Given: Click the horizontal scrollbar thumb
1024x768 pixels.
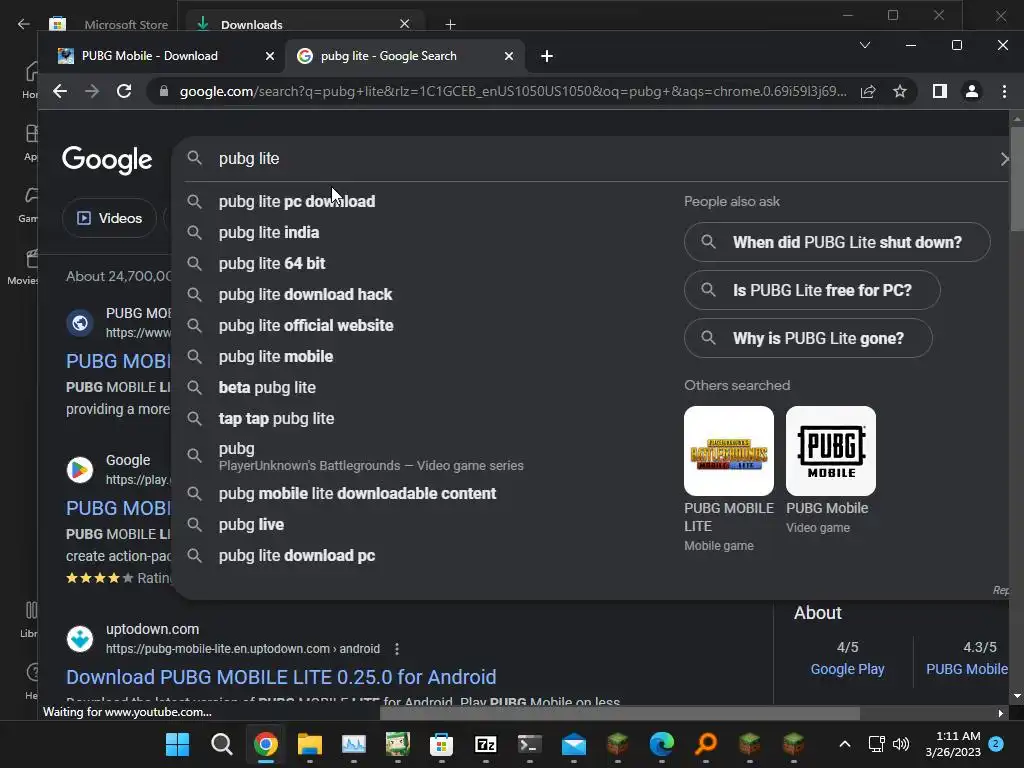Looking at the screenshot, I should tap(620, 713).
